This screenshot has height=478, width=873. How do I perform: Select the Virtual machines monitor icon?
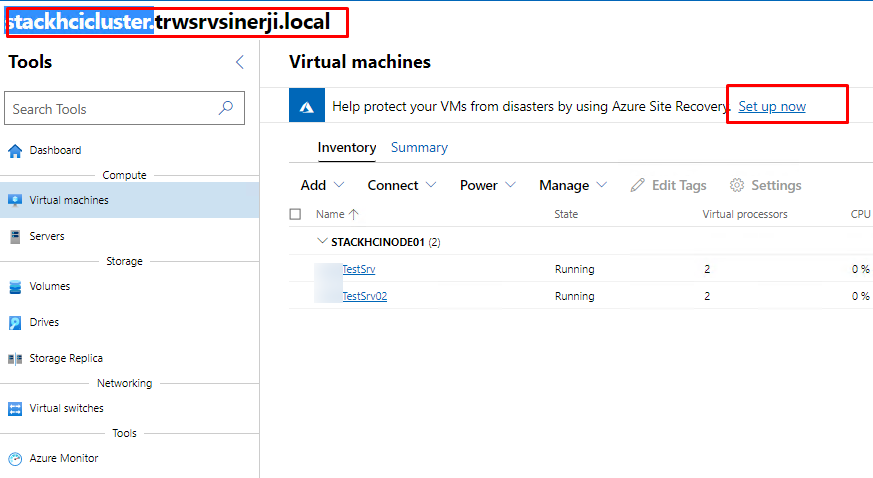click(x=15, y=200)
